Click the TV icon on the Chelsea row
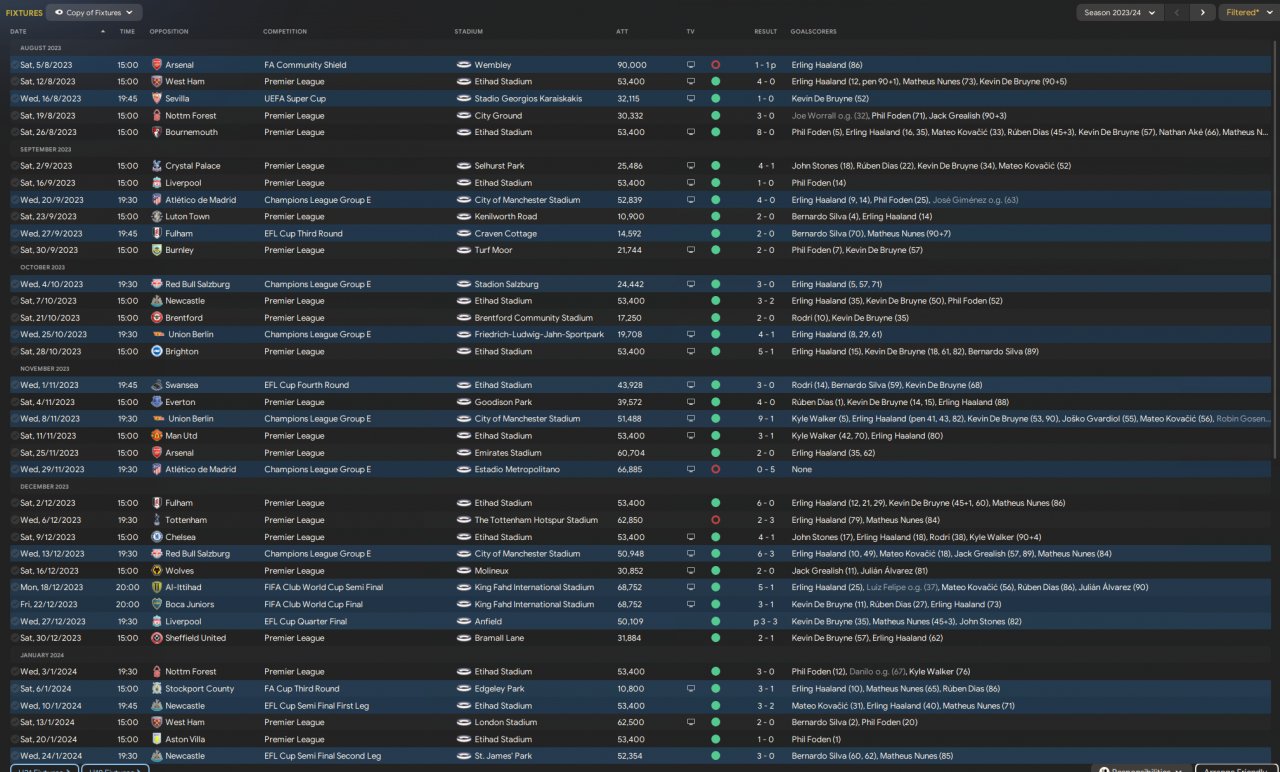1280x772 pixels. coord(690,537)
